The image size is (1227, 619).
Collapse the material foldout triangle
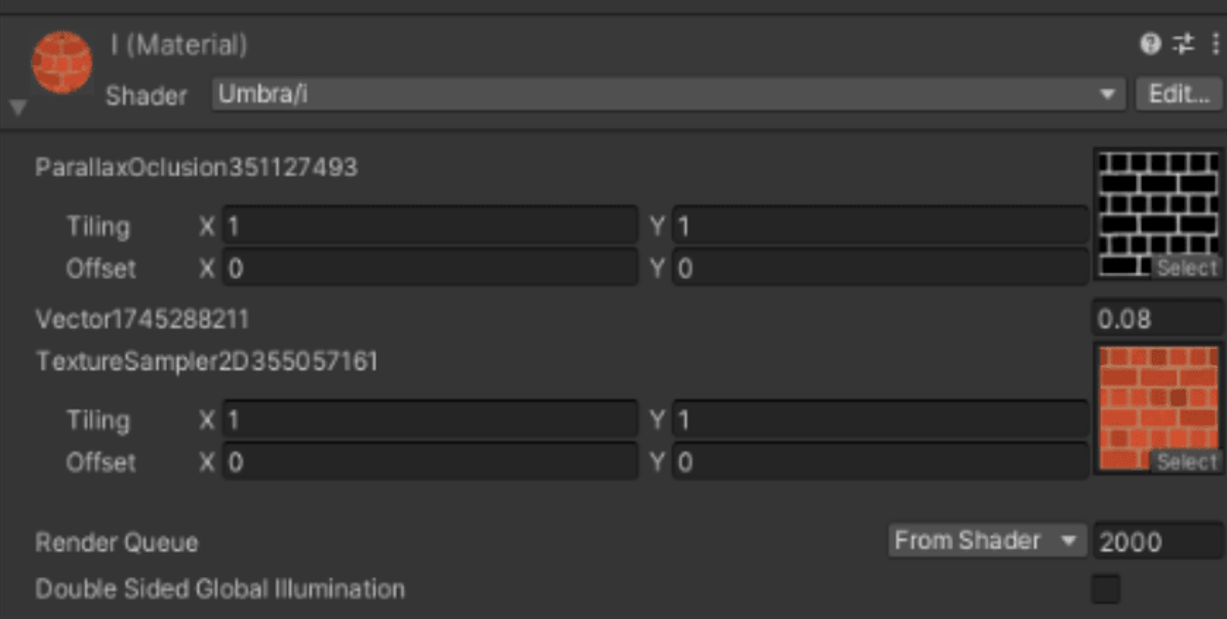18,106
